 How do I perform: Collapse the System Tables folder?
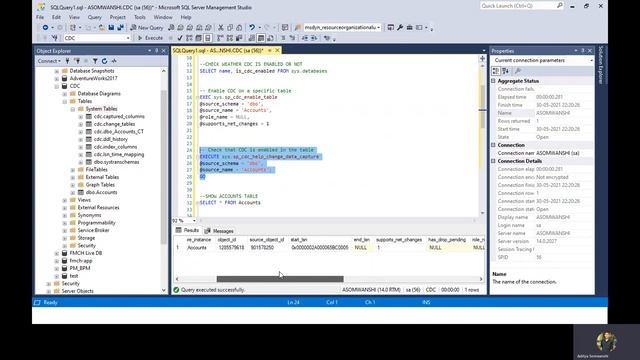(x=73, y=109)
